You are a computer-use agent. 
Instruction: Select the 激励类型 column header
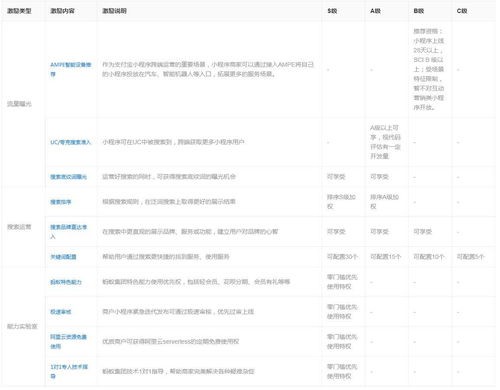point(19,11)
